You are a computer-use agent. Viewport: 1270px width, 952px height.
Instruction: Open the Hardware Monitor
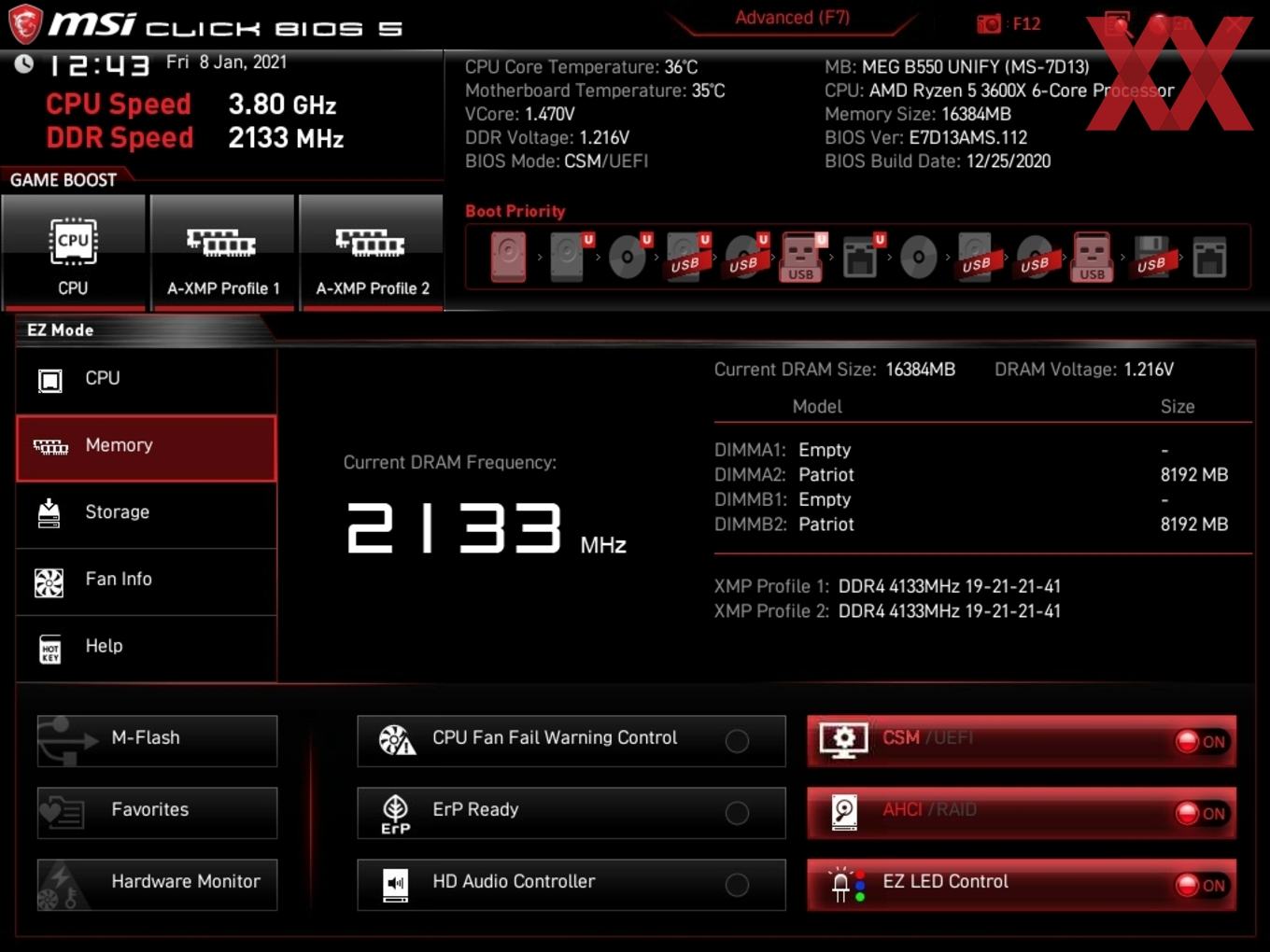157,885
